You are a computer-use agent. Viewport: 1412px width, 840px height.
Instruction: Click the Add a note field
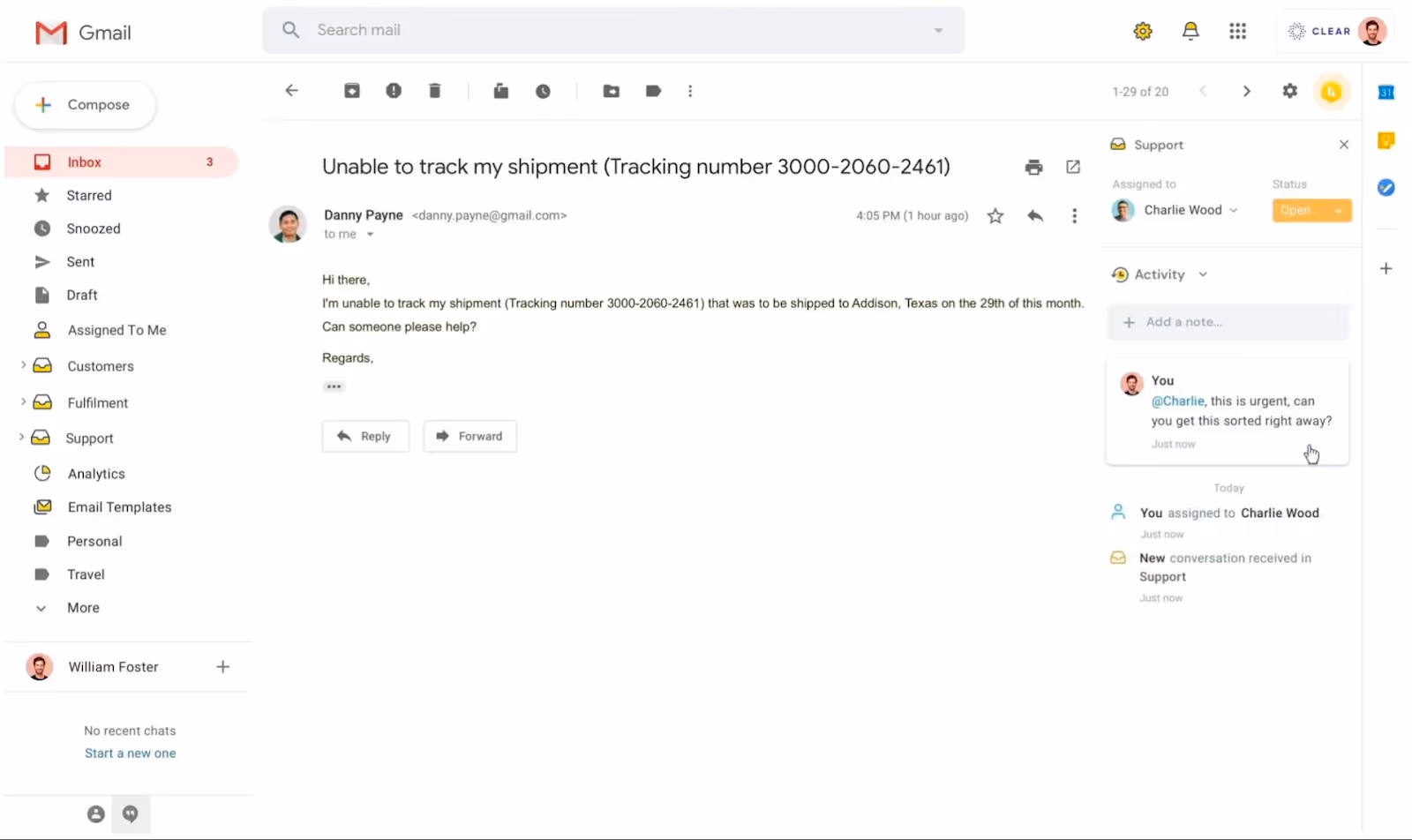click(1228, 322)
